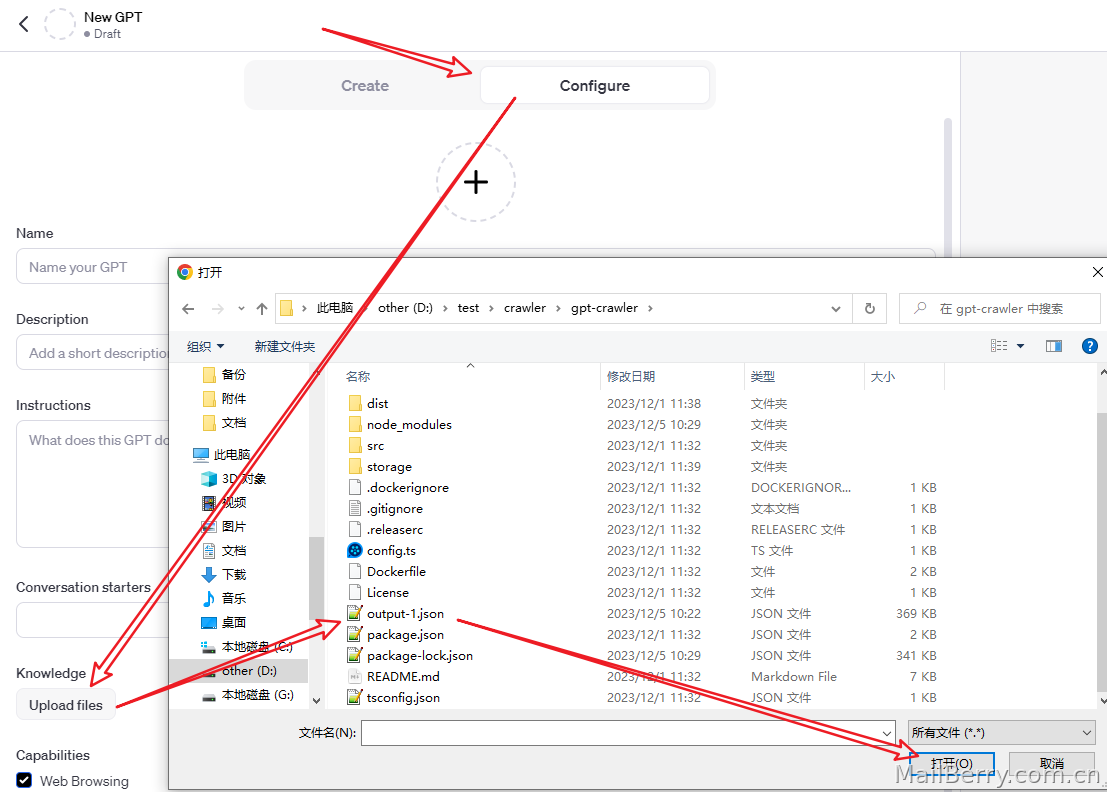Open the help icon in file dialog

tap(1089, 346)
